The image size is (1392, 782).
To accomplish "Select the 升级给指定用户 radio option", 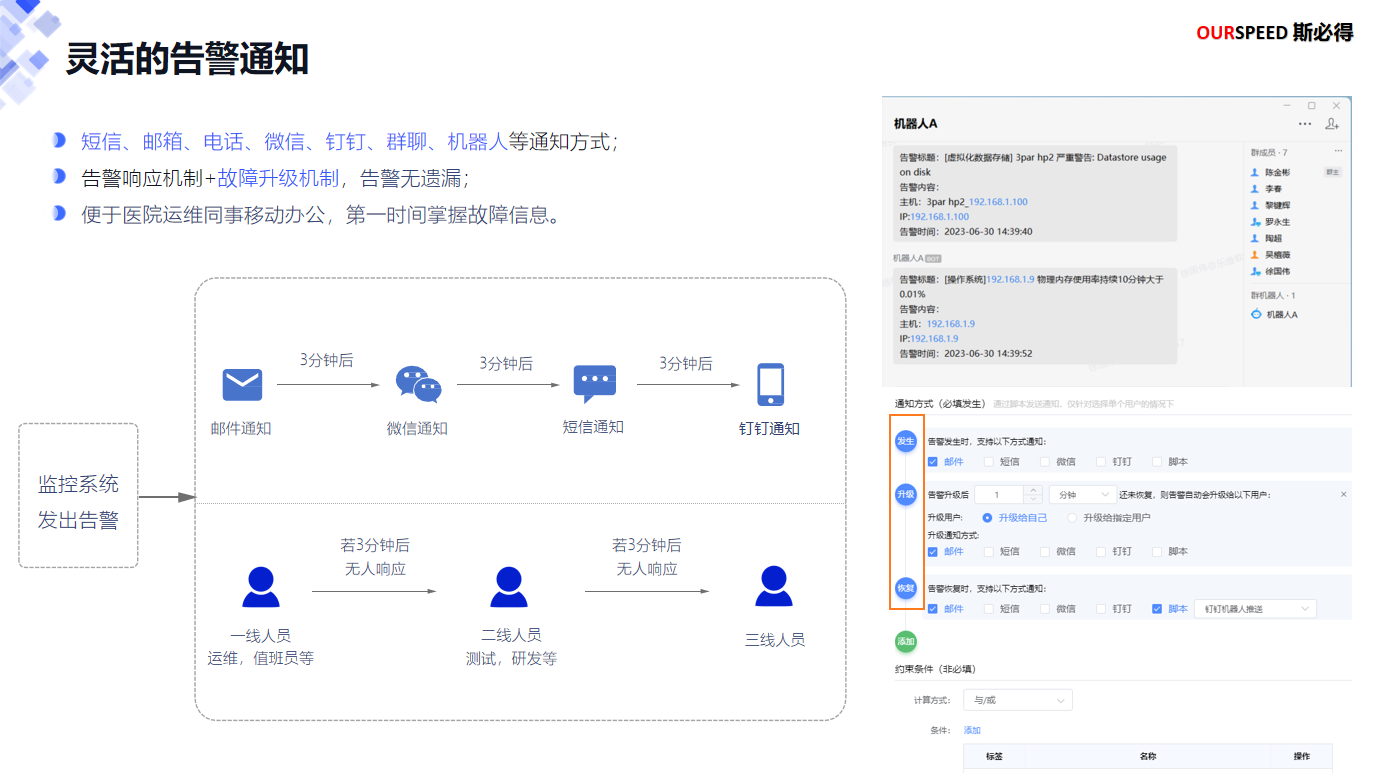I will (1073, 518).
